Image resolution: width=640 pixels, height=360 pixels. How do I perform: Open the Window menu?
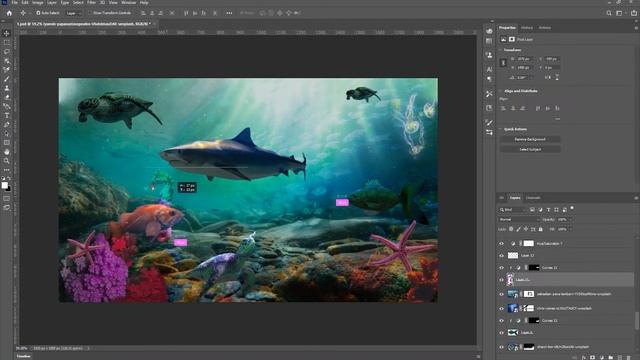click(129, 2)
